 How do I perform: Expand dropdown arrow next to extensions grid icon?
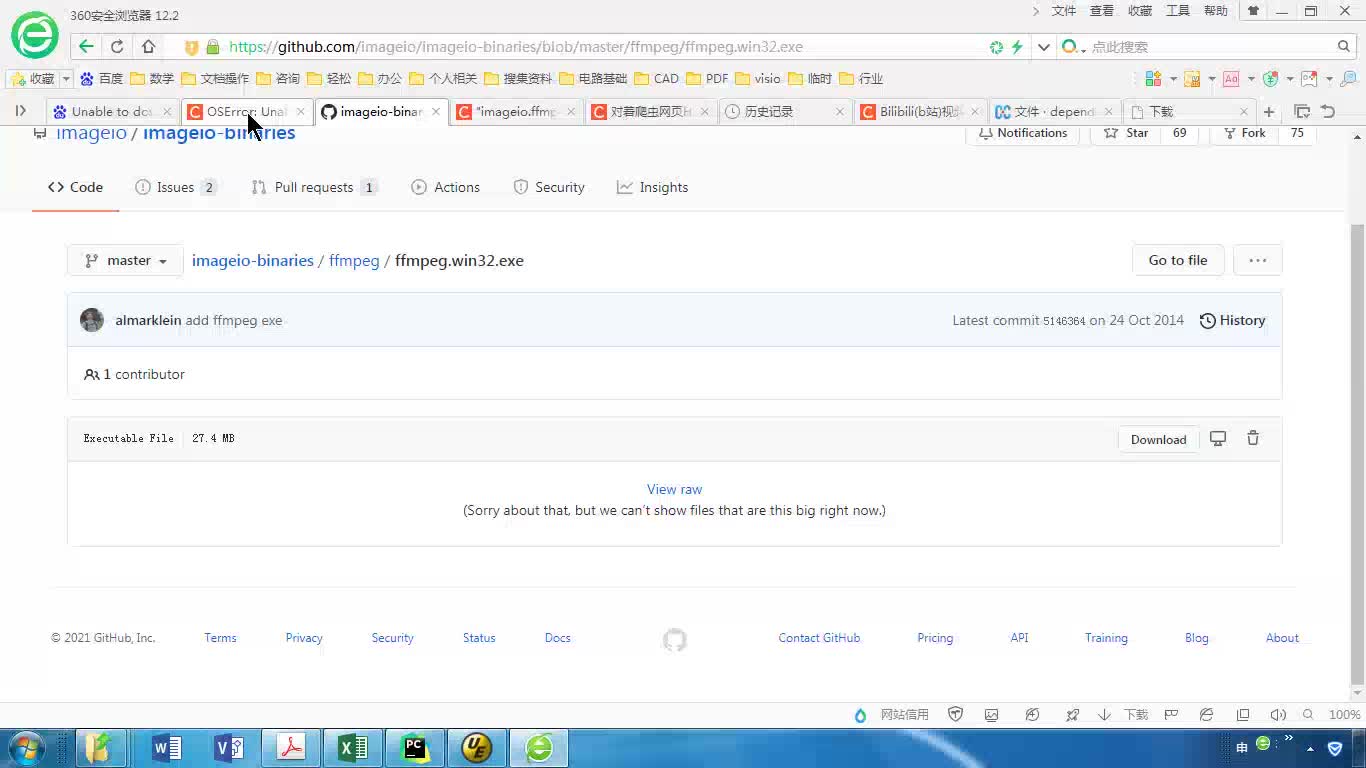coord(1172,79)
